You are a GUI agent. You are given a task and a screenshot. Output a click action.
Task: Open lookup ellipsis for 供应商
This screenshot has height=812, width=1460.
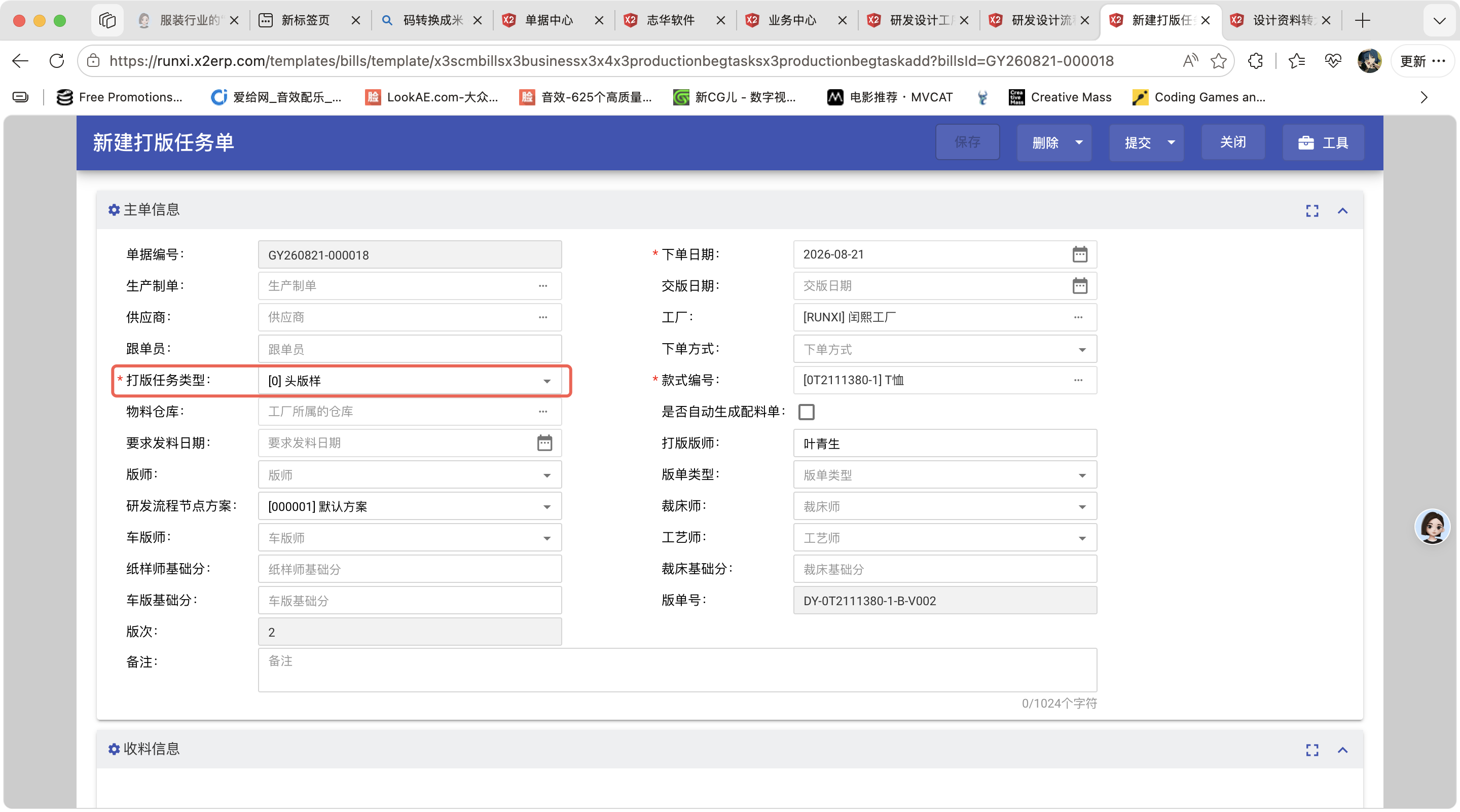(543, 317)
